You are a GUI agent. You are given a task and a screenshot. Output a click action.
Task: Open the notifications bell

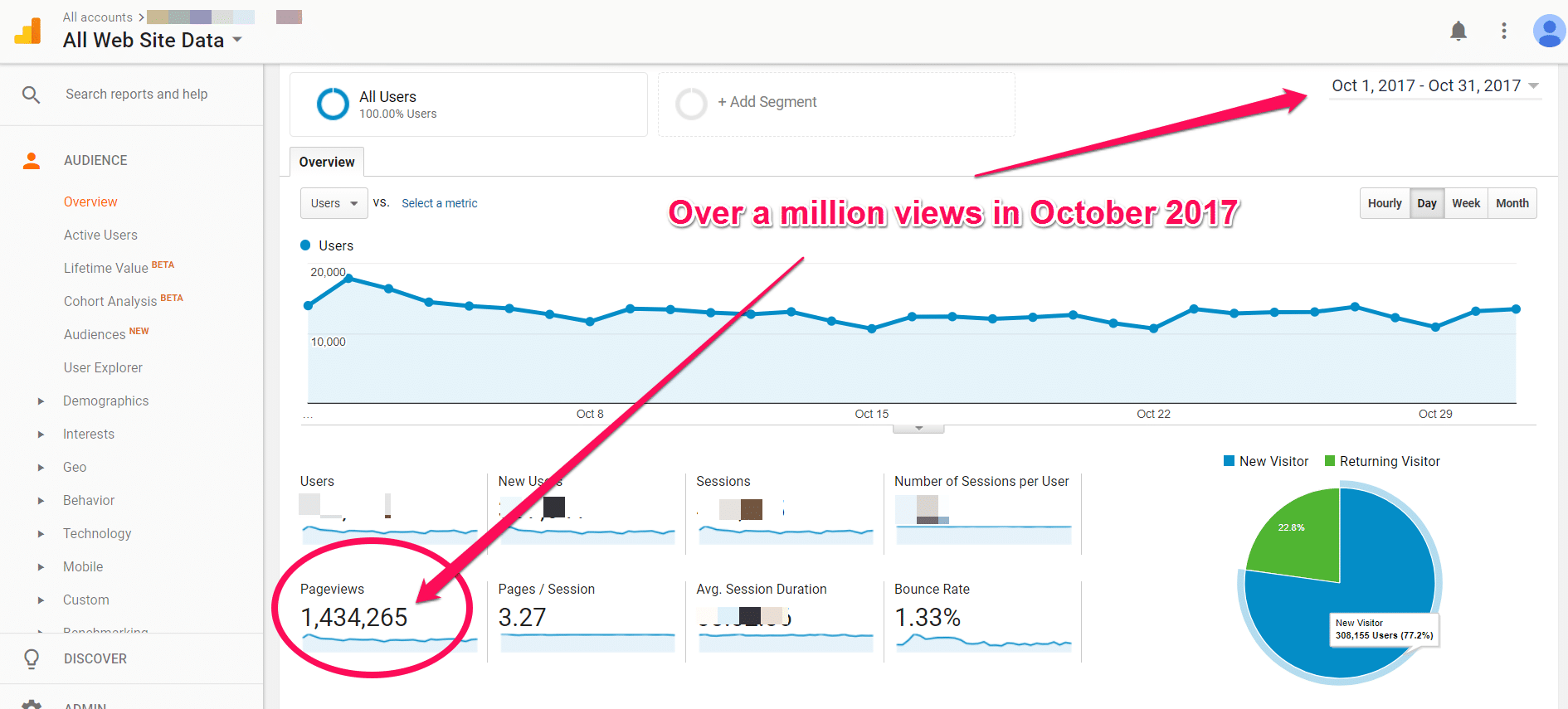pyautogui.click(x=1458, y=32)
